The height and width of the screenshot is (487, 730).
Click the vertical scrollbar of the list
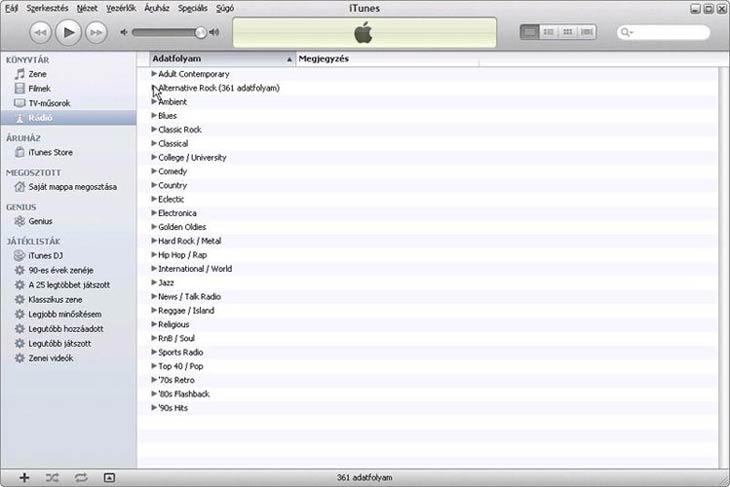[x=723, y=267]
